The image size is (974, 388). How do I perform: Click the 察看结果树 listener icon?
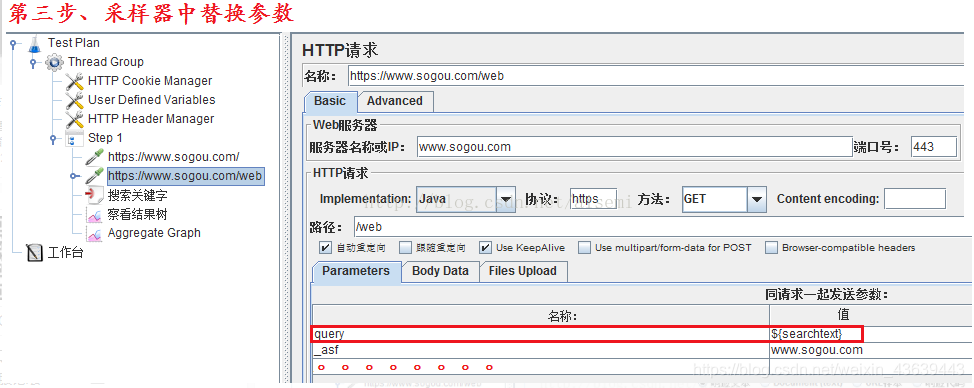pos(94,215)
